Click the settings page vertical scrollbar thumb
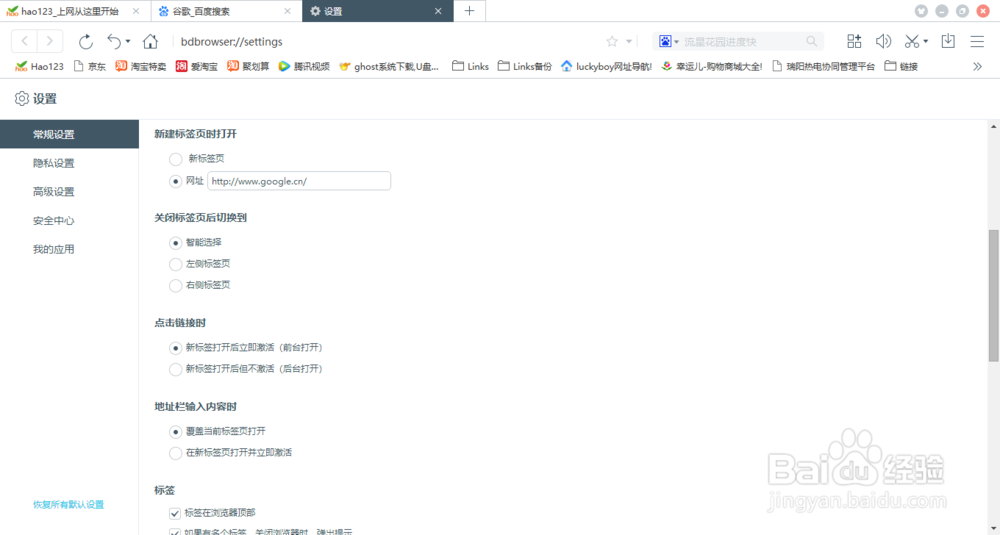Screen dimensions: 1000x535 pos(994,295)
